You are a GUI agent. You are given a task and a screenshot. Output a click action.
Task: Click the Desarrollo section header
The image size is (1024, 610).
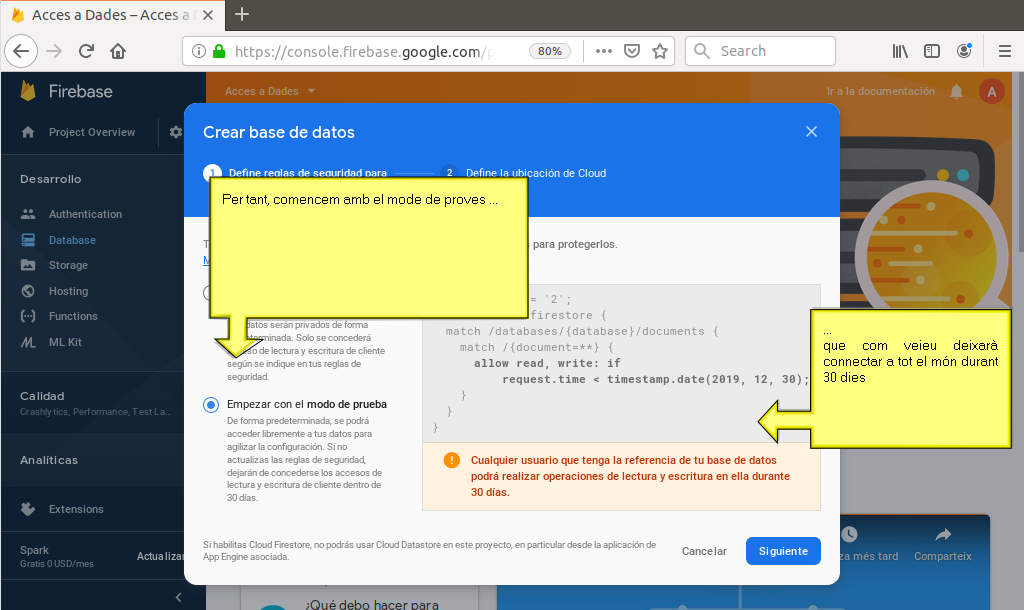[50, 179]
